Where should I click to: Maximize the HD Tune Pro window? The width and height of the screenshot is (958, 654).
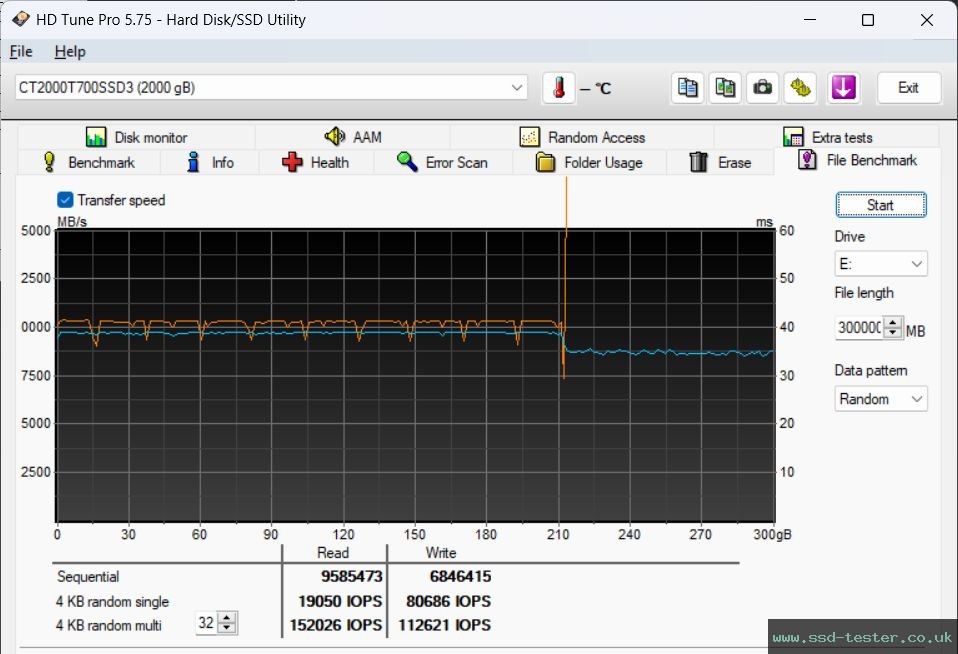pos(868,20)
